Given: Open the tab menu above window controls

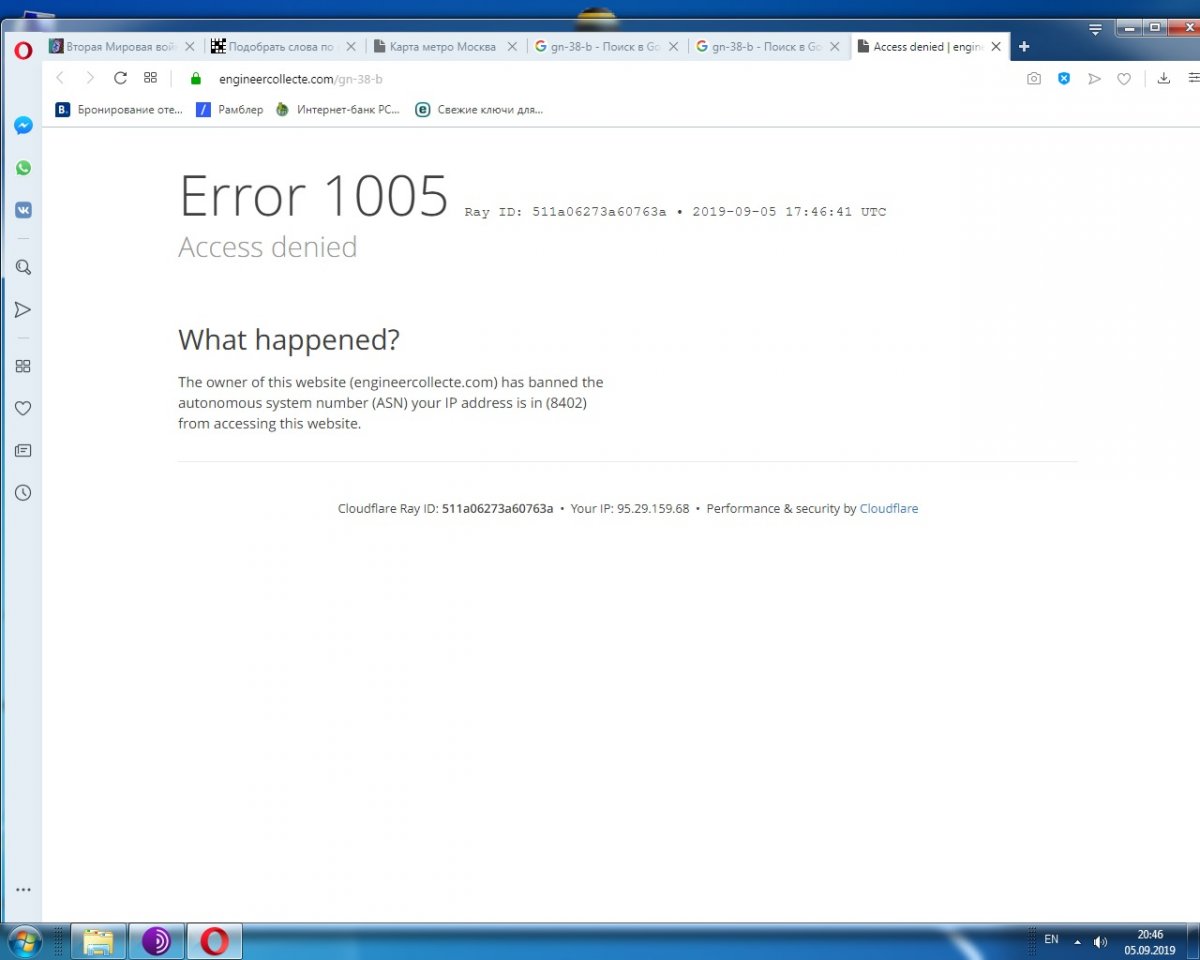Looking at the screenshot, I should (x=1096, y=30).
